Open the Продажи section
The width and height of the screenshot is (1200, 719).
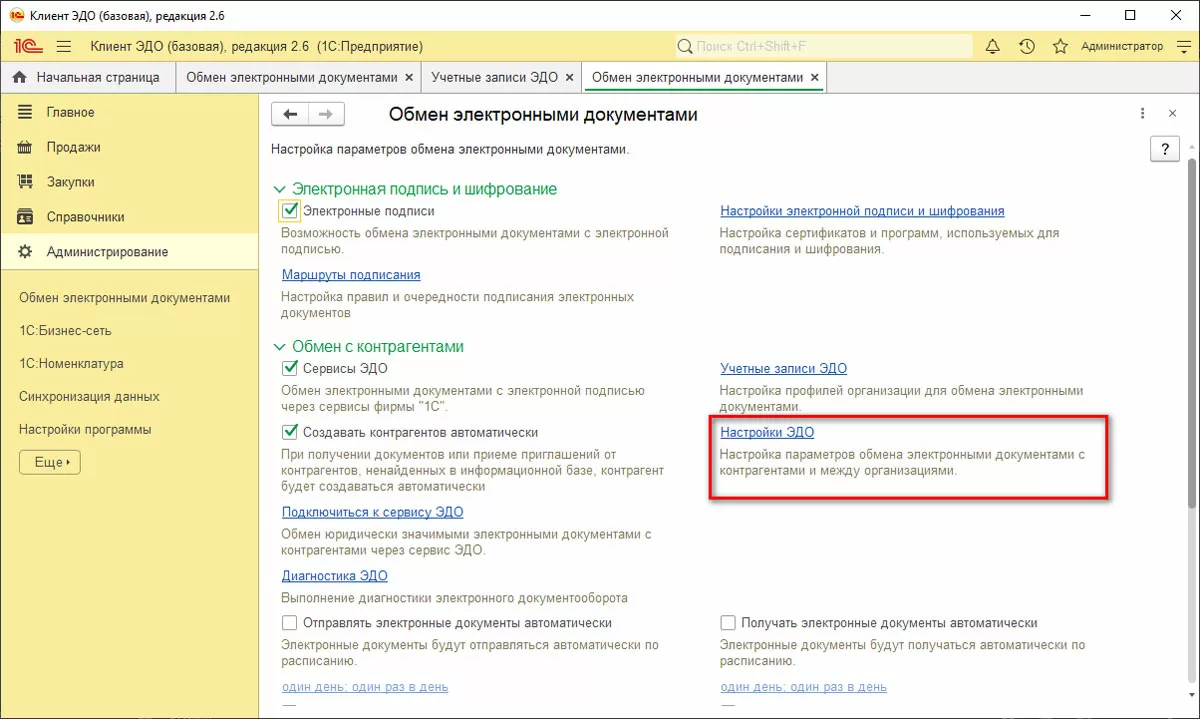coord(129,147)
